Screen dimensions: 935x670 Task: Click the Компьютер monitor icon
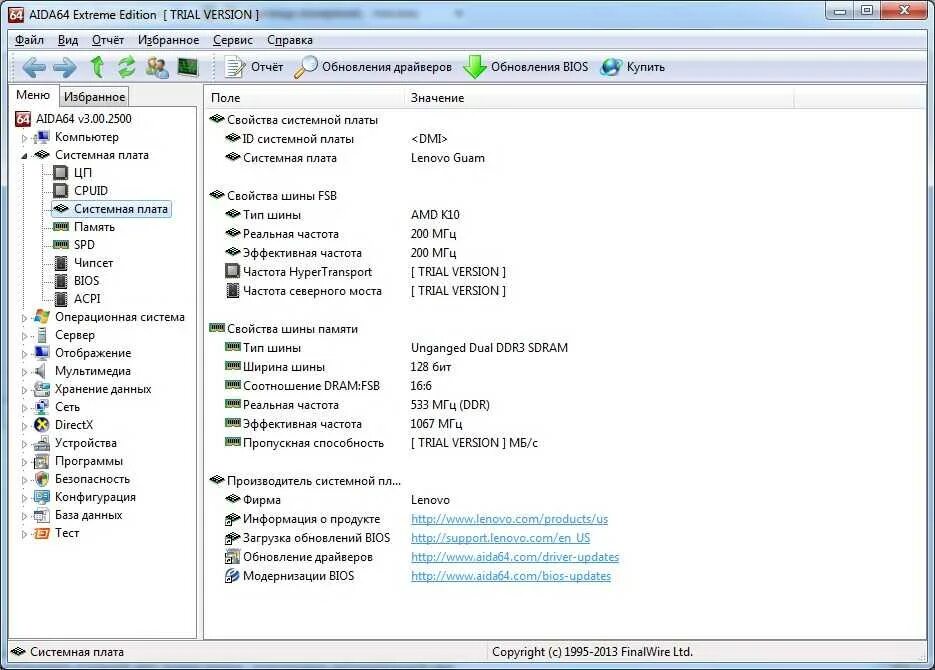click(42, 137)
